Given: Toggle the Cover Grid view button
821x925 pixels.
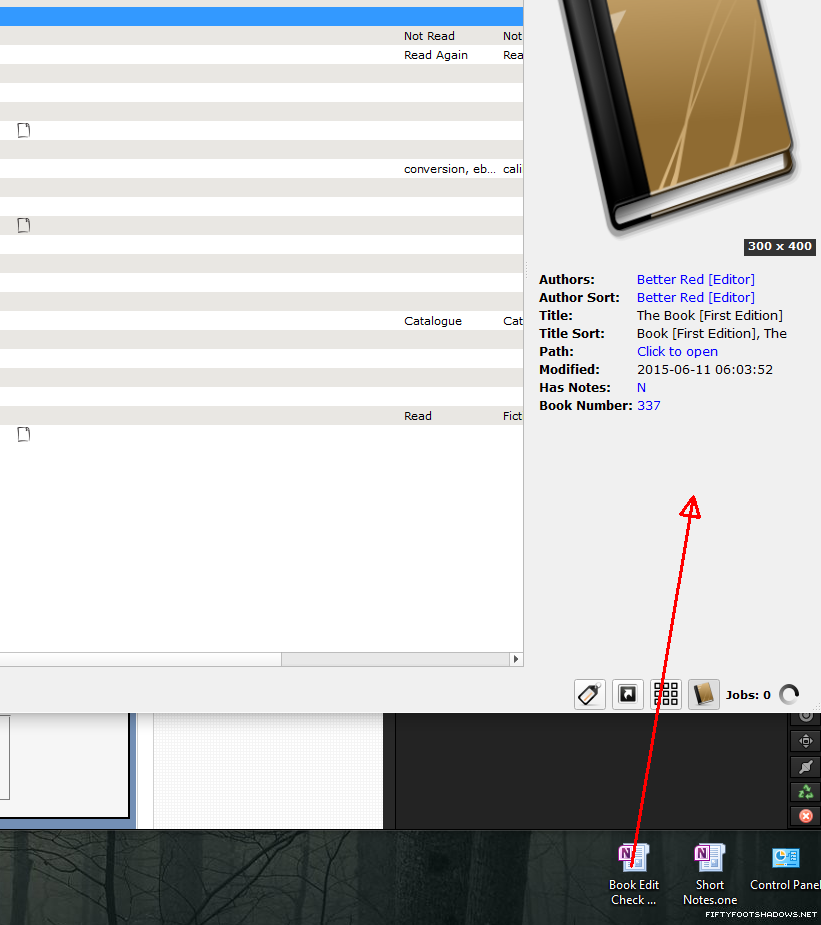Looking at the screenshot, I should [x=666, y=694].
